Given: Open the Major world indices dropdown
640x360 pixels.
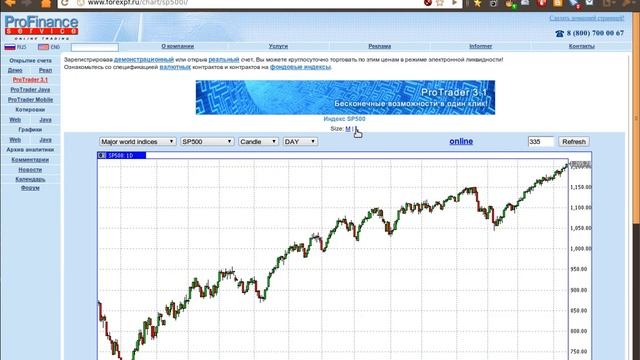Looking at the screenshot, I should click(x=138, y=142).
